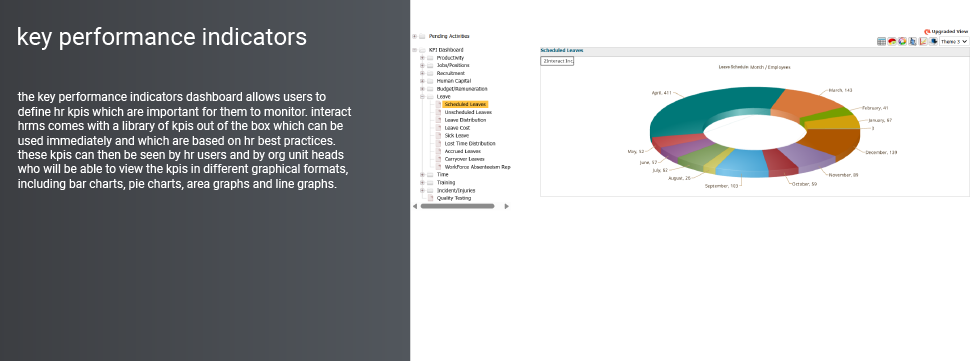972x361 pixels.
Task: Select the Sick Leave KPI item
Action: 457,136
